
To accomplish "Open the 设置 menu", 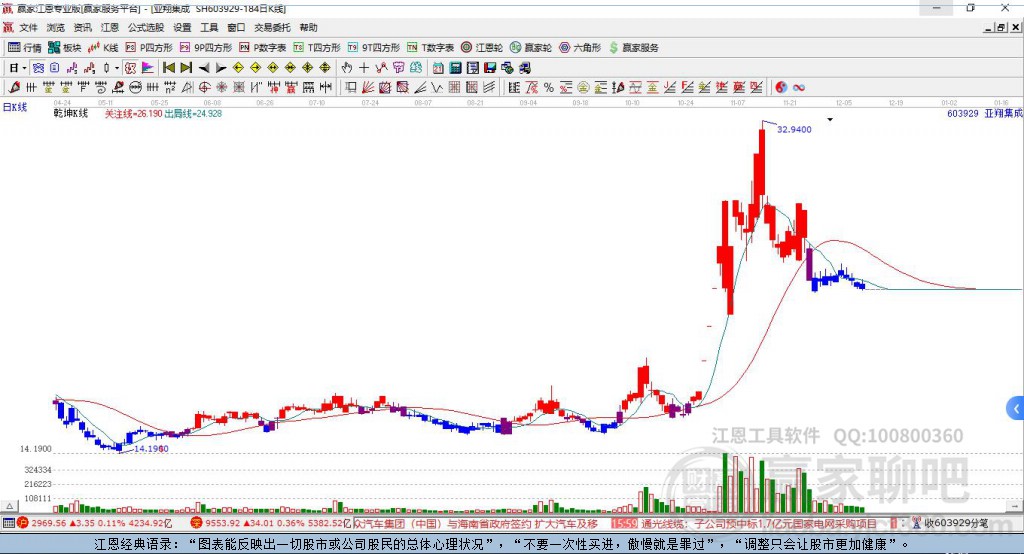I will 182,27.
